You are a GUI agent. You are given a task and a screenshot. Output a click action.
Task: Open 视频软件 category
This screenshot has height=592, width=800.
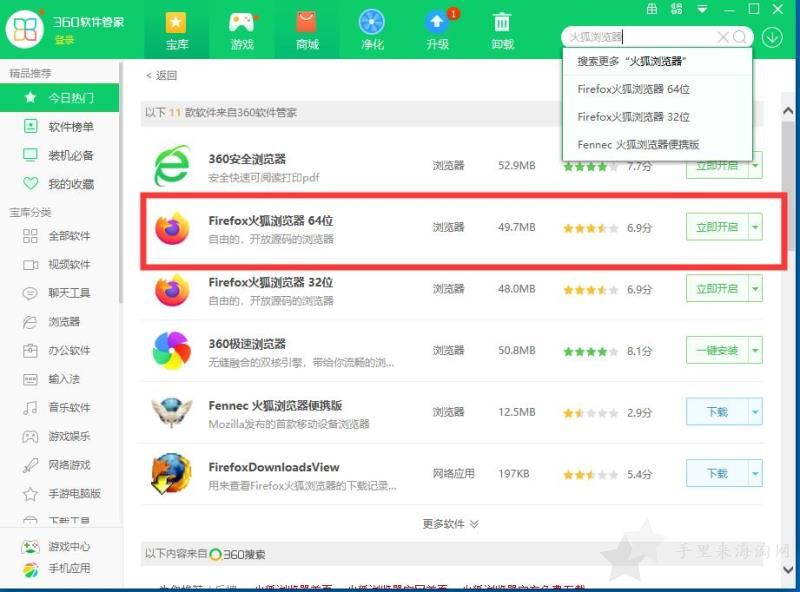59,264
